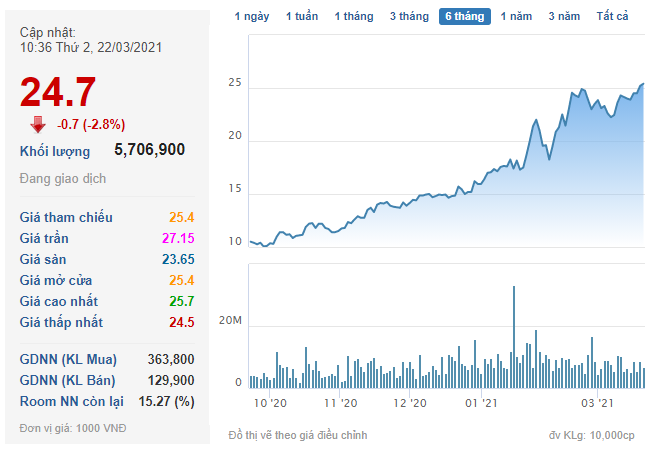Select the Tất cả range tab
This screenshot has width=653, height=451.
pos(612,17)
